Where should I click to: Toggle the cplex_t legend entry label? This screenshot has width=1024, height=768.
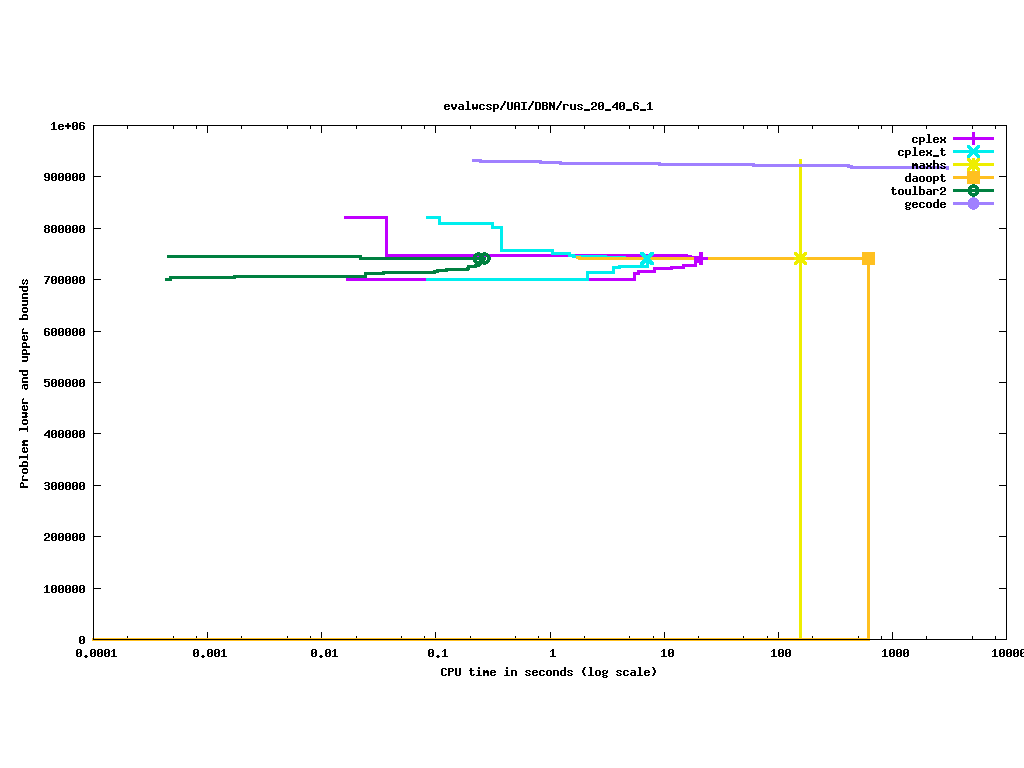pos(921,152)
